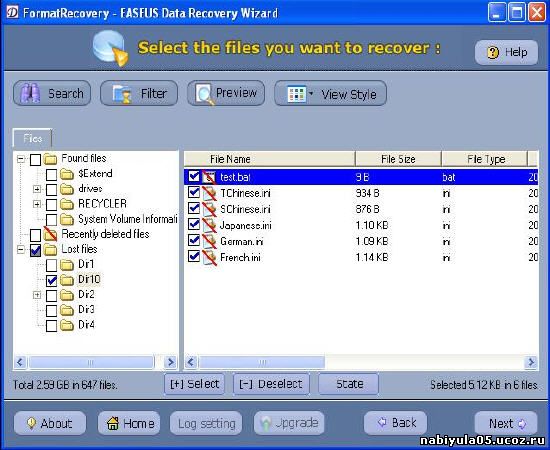Sort by File Size column header
This screenshot has width=550, height=450.
click(x=398, y=159)
